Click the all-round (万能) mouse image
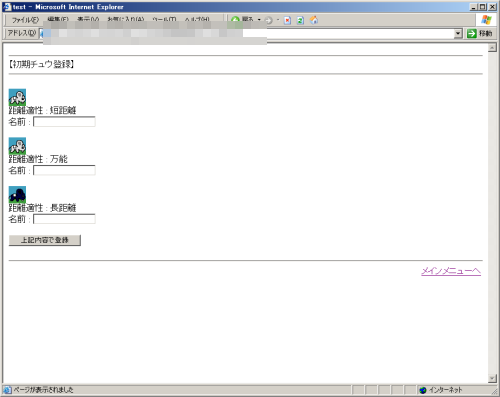 [17, 146]
